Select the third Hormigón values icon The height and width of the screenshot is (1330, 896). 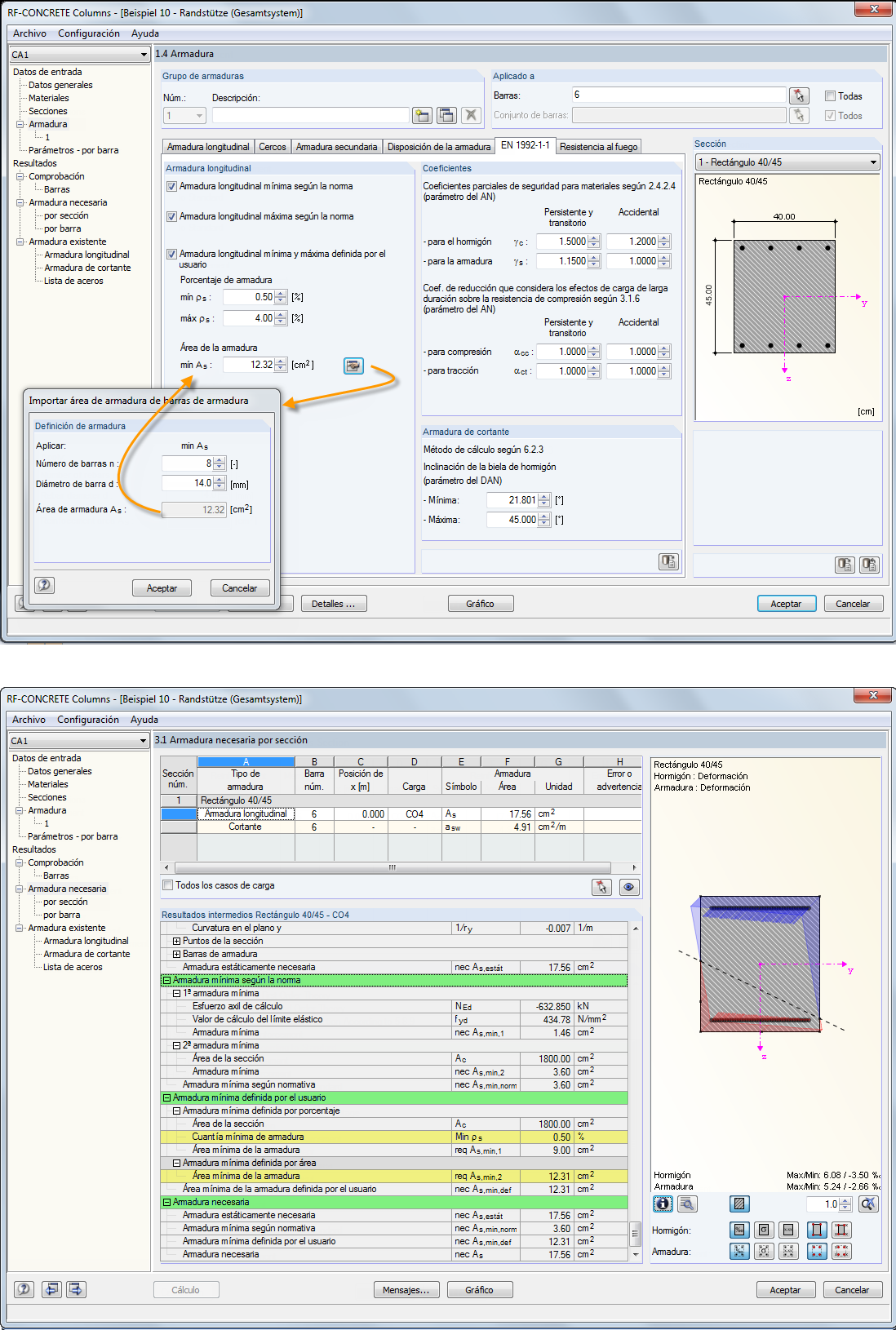788,1230
